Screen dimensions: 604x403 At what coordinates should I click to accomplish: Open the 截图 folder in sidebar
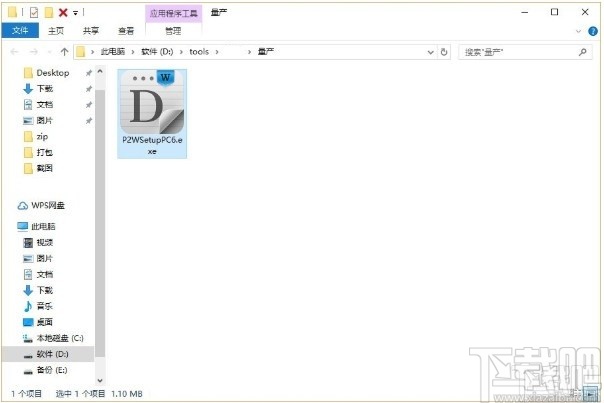(x=45, y=168)
